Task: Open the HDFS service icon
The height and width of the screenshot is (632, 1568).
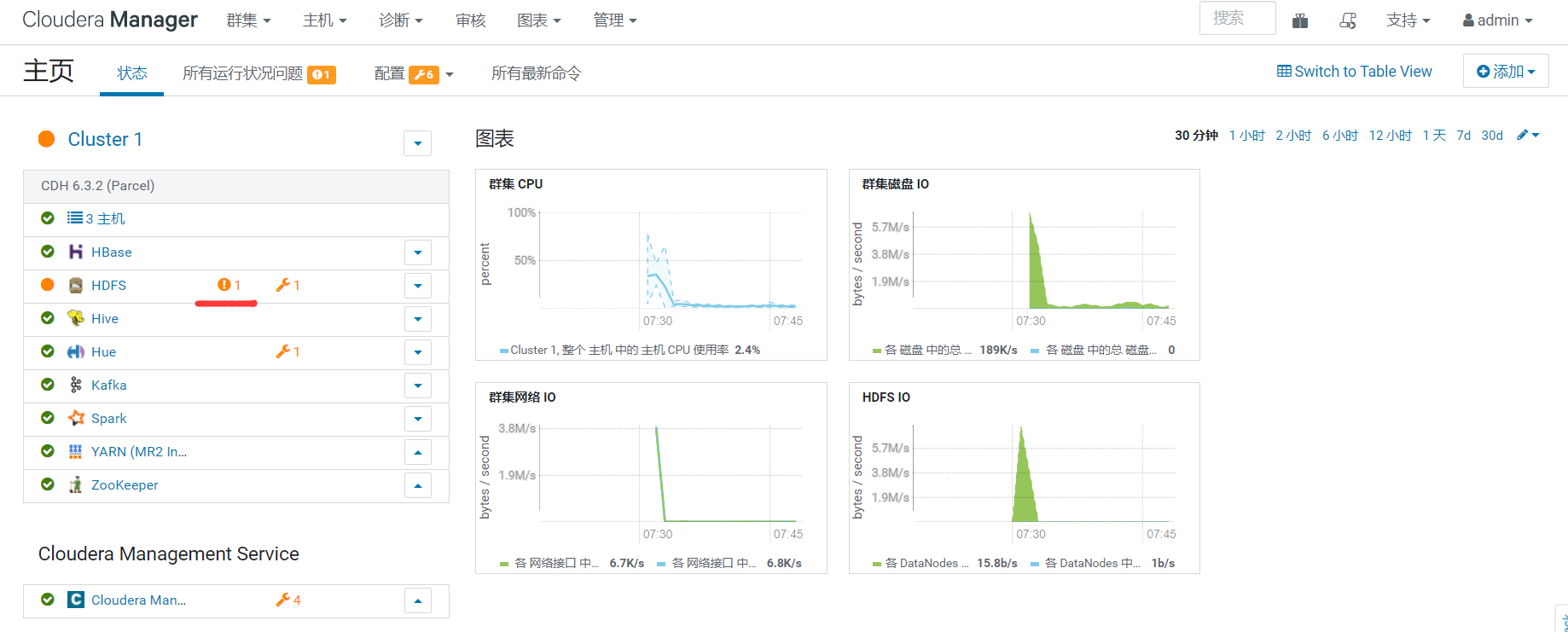Action: coord(76,285)
